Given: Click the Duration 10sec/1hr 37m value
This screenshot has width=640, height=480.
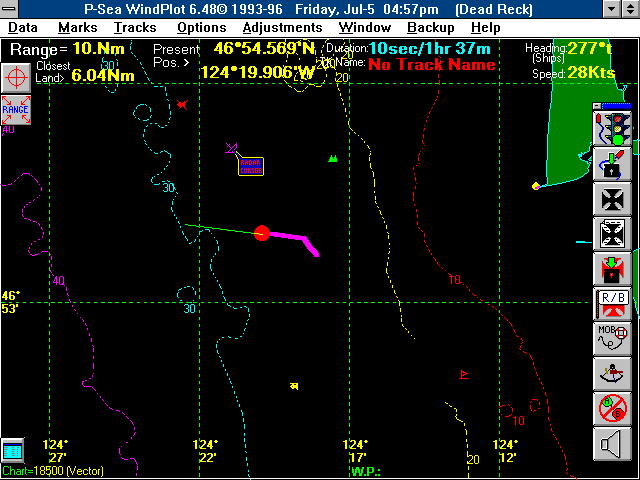Looking at the screenshot, I should click(x=430, y=49).
